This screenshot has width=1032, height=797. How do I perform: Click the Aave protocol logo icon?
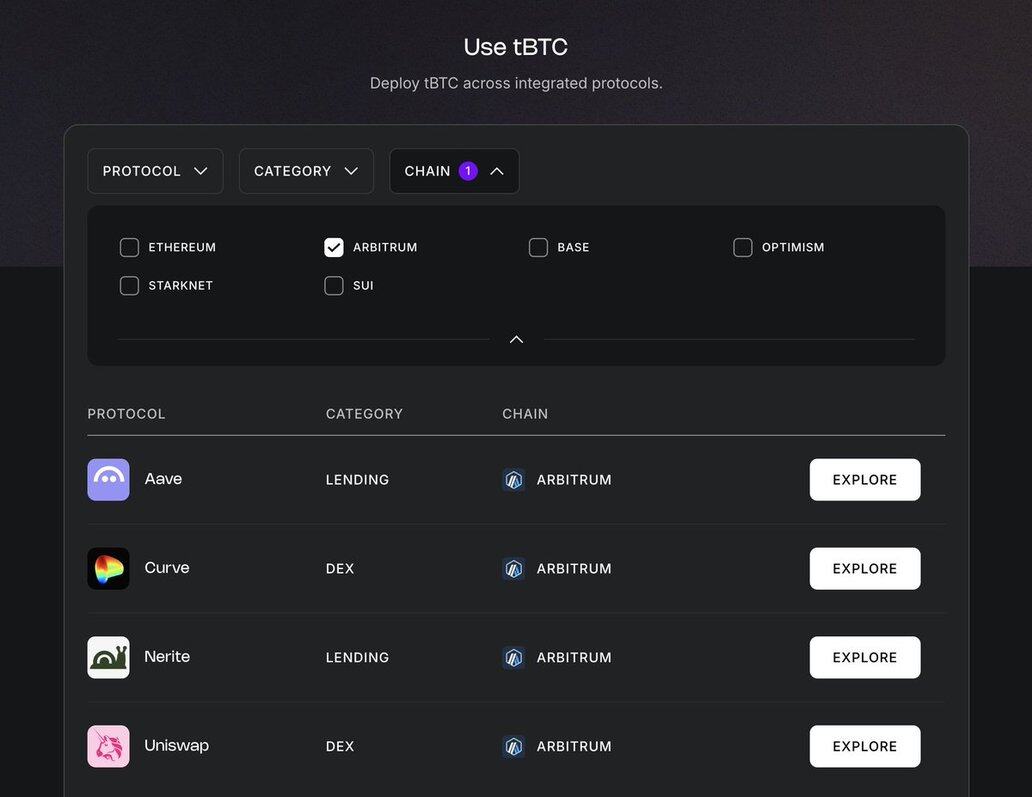(108, 480)
